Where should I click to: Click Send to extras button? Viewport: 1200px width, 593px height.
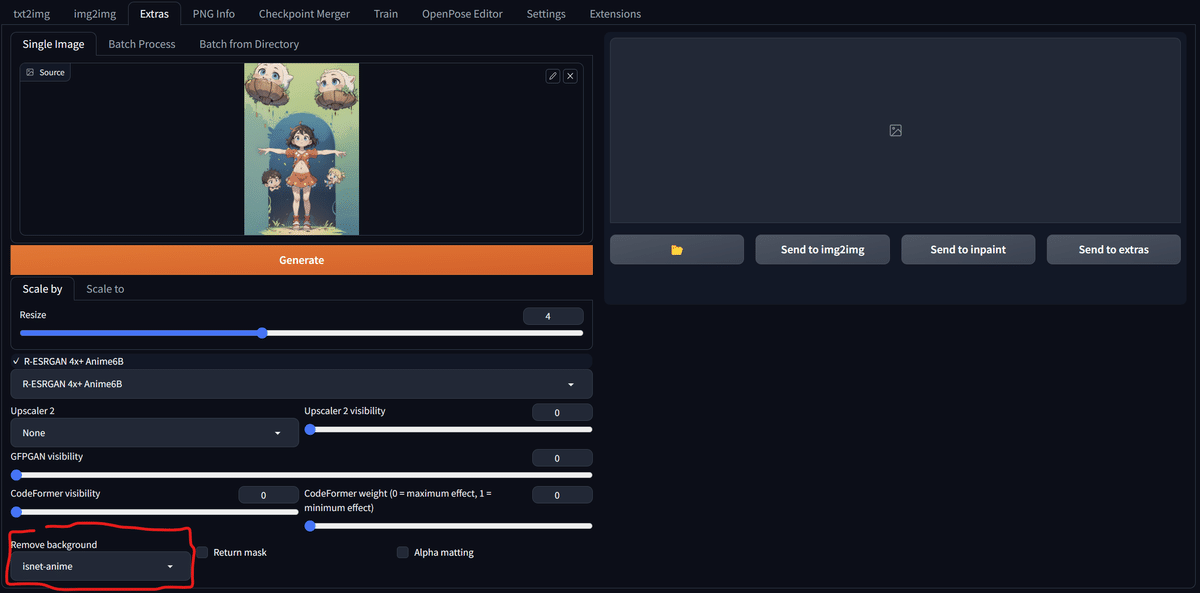click(x=1114, y=250)
